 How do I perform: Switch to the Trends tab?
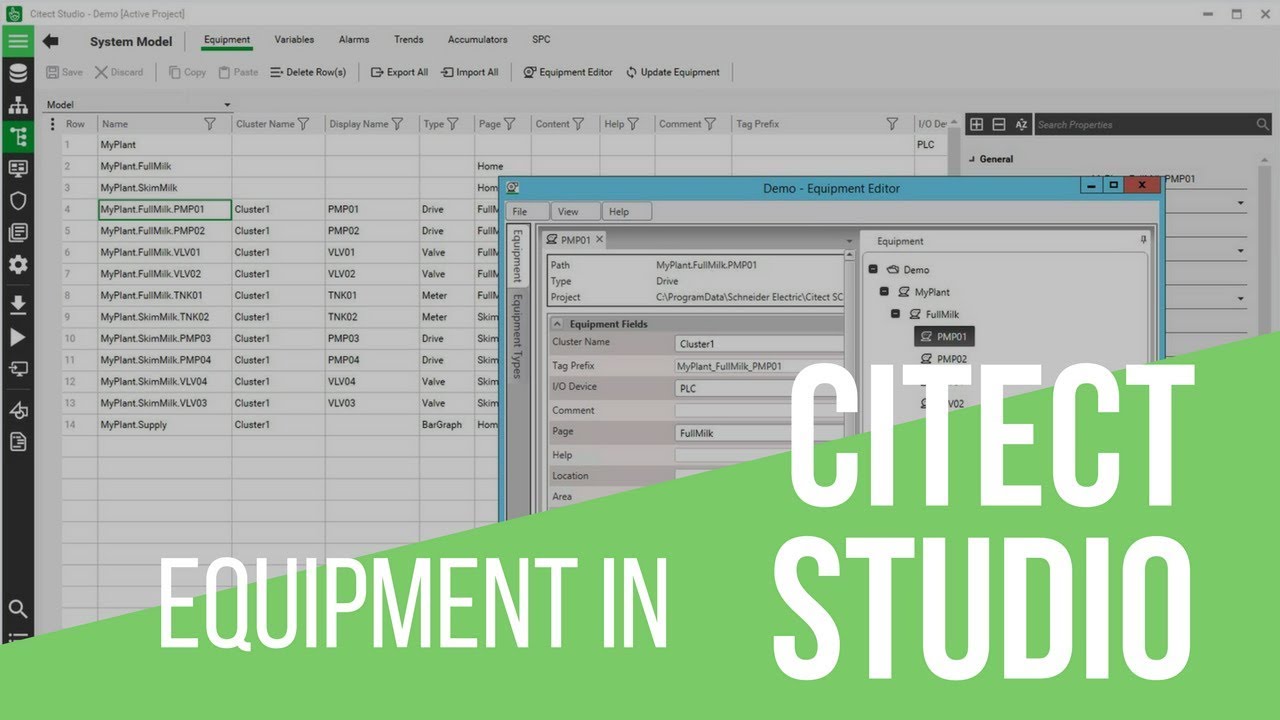408,40
